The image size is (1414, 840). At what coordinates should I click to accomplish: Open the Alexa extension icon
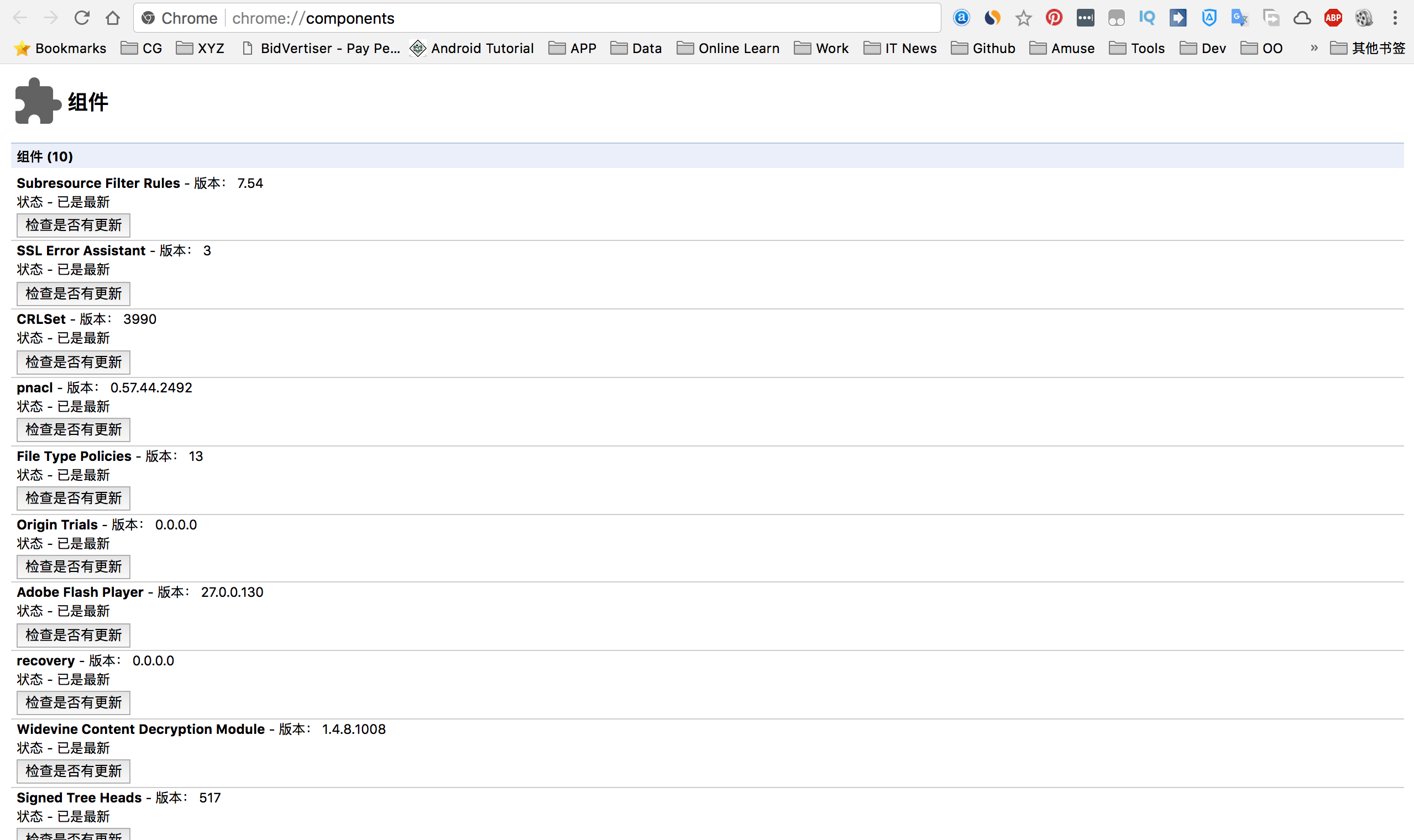point(961,18)
